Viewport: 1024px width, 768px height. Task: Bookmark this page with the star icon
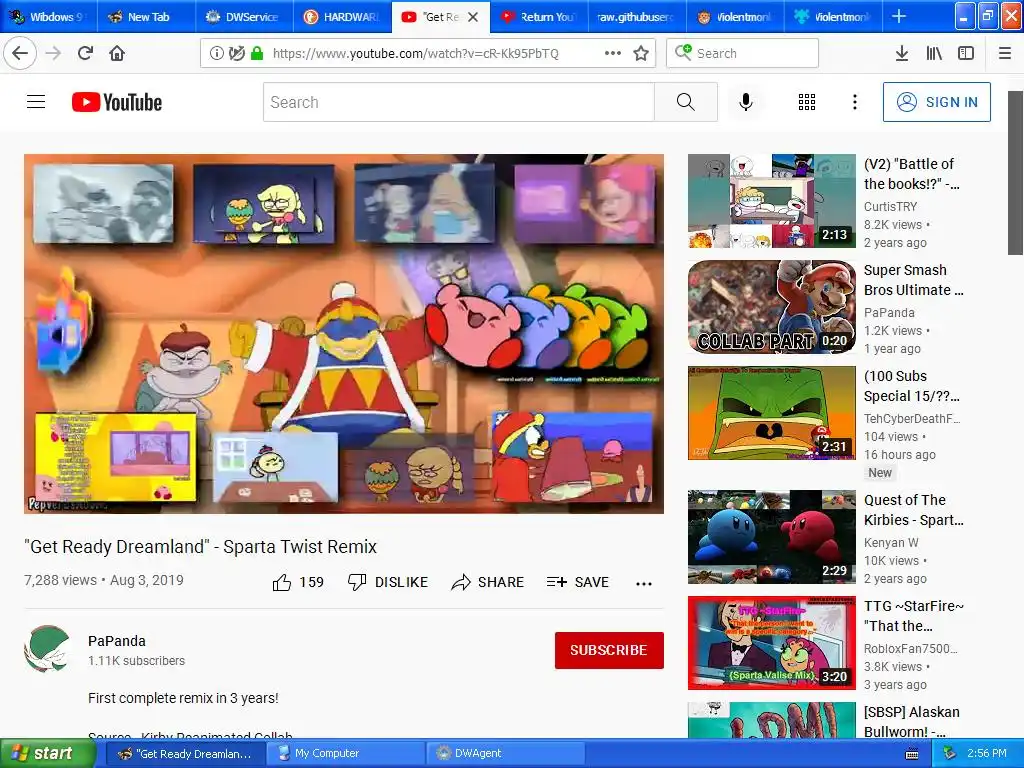coord(641,53)
